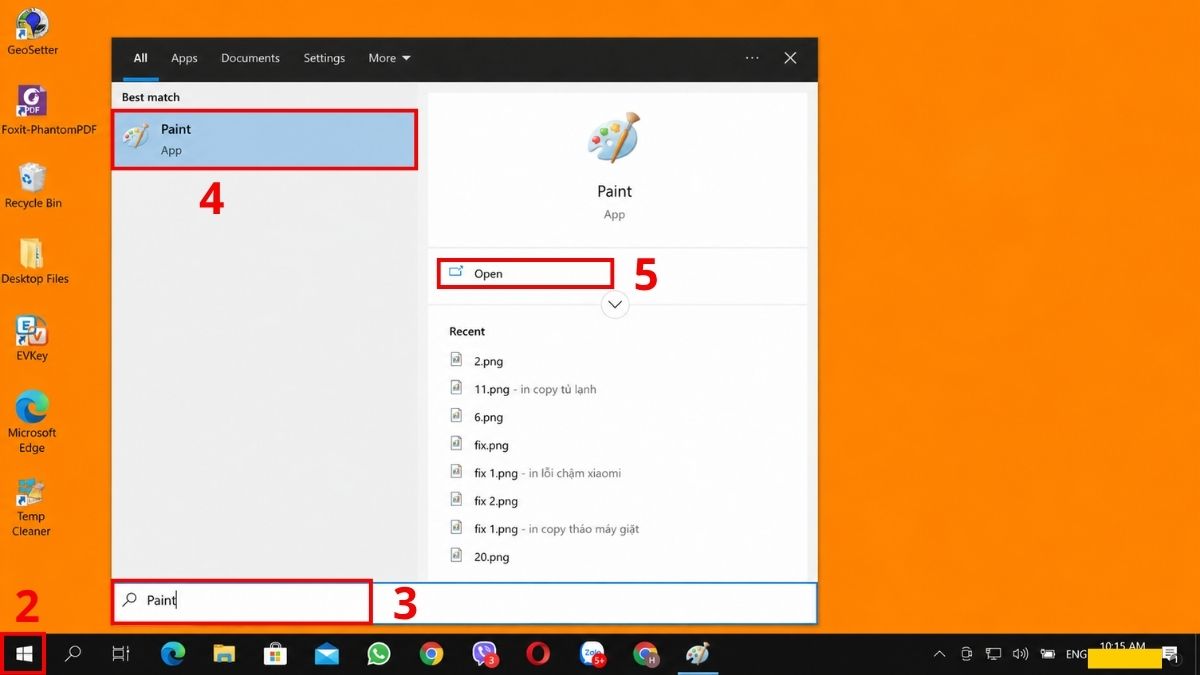This screenshot has height=675, width=1200.
Task: Open the search panel options ellipsis
Action: pos(752,58)
